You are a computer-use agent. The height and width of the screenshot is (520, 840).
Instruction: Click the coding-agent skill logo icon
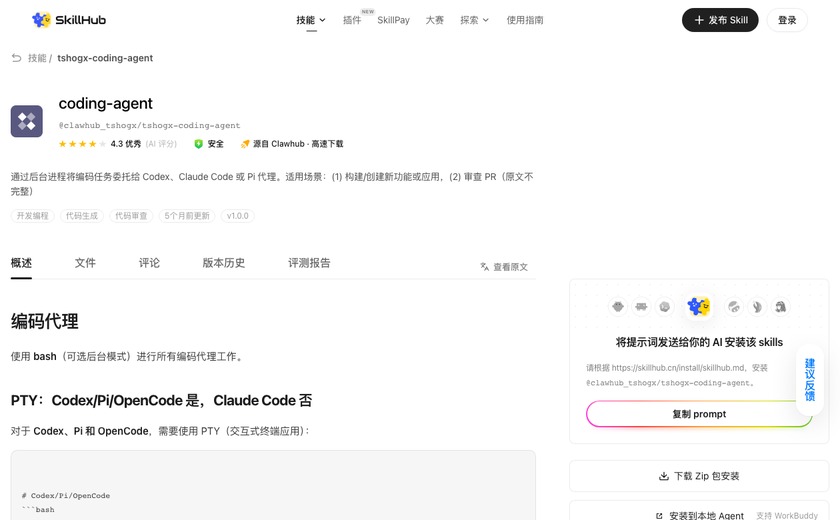(x=27, y=121)
